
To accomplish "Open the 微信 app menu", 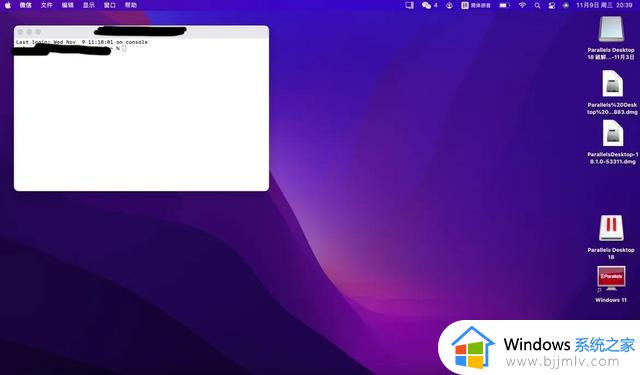I will point(25,5).
